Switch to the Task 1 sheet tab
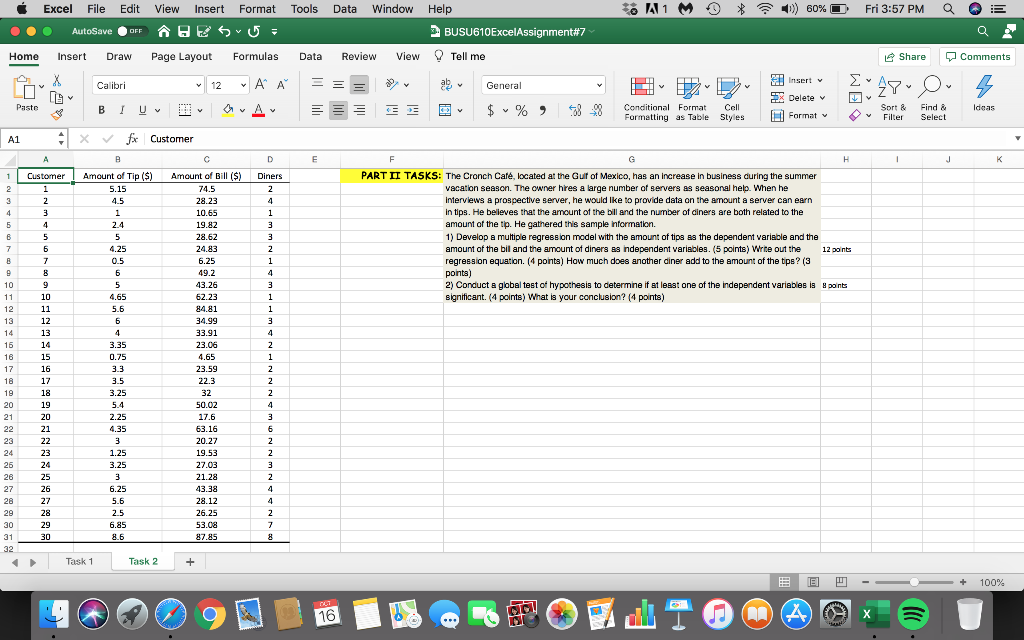The image size is (1024, 640). tap(79, 561)
